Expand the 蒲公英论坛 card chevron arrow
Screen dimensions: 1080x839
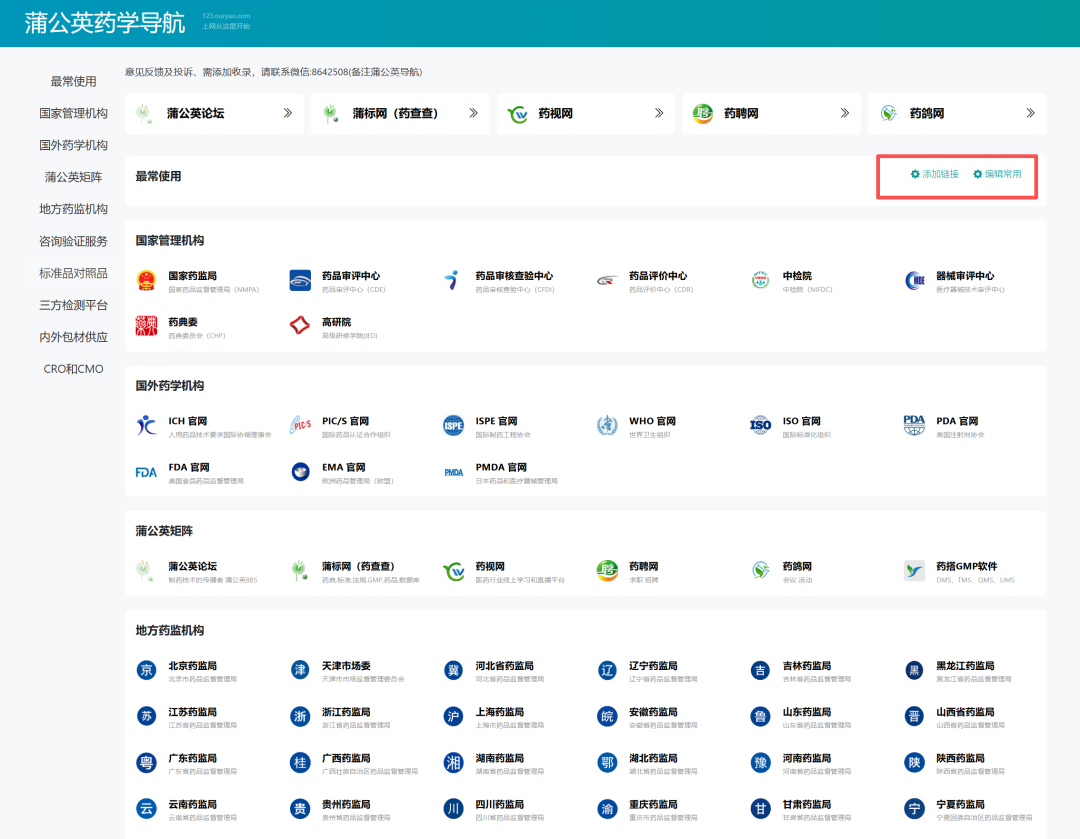coord(288,113)
